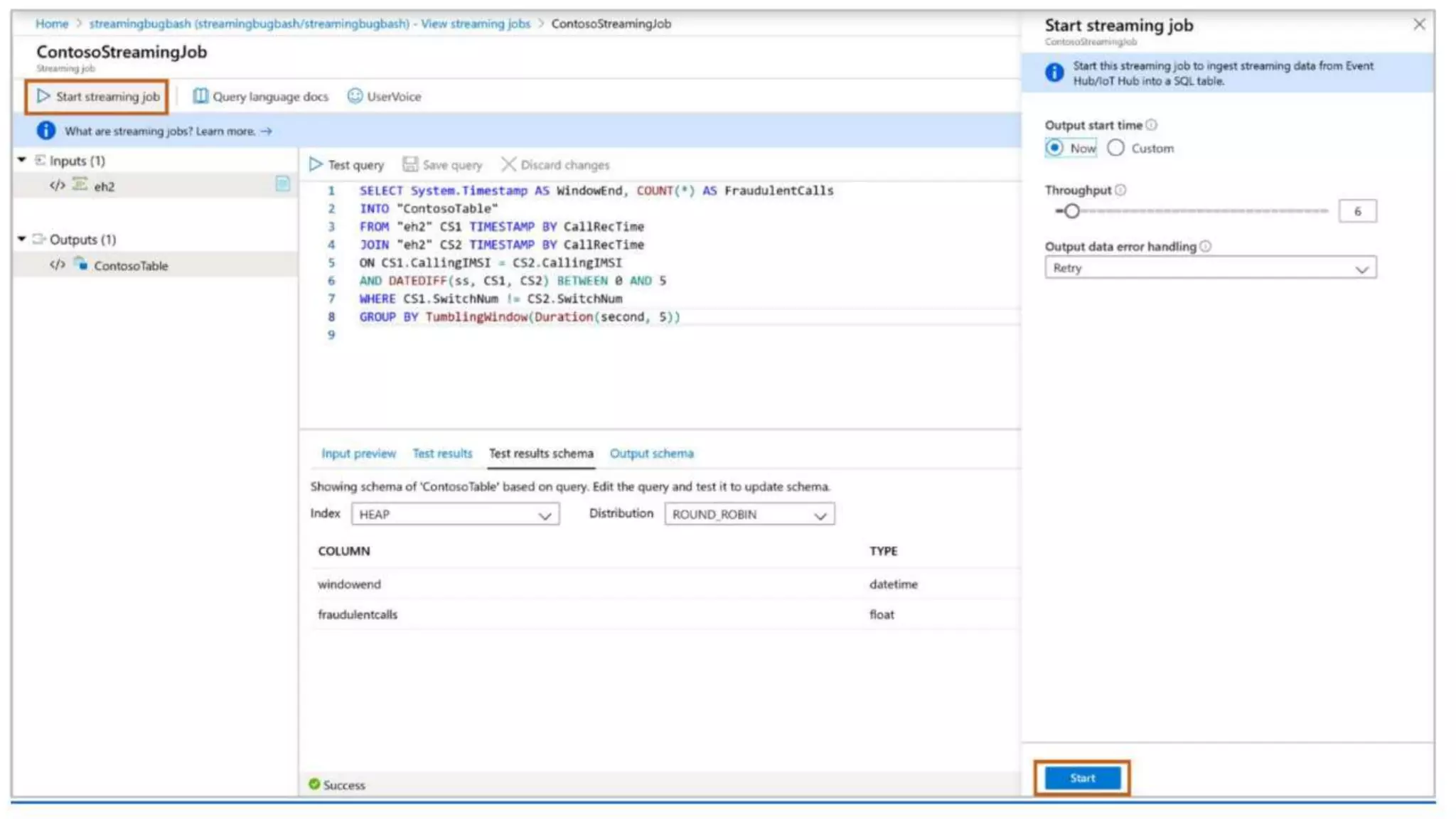Click the blue Start button
The height and width of the screenshot is (819, 1456).
pyautogui.click(x=1081, y=778)
